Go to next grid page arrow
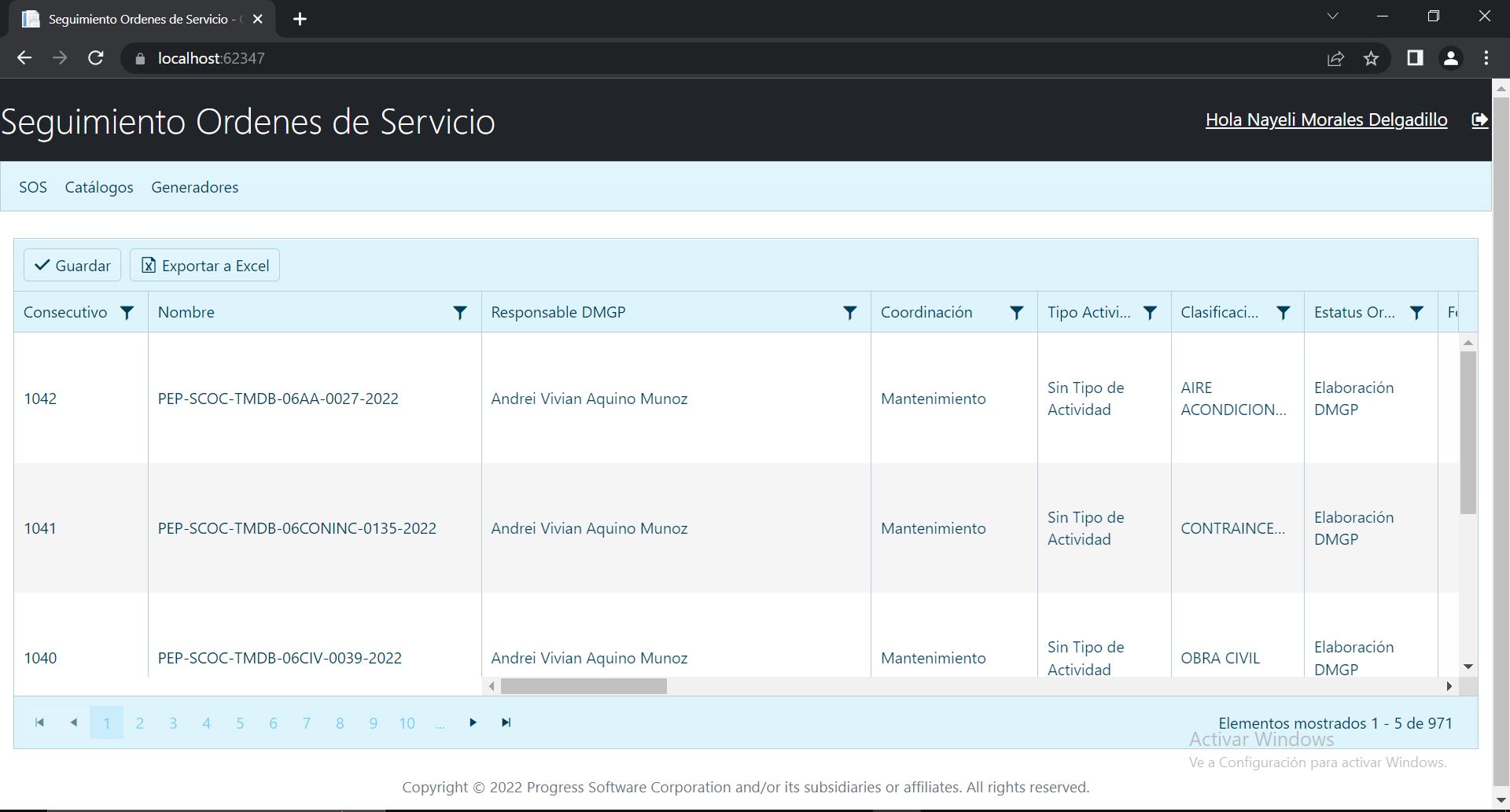This screenshot has height=812, width=1510. tap(473, 722)
